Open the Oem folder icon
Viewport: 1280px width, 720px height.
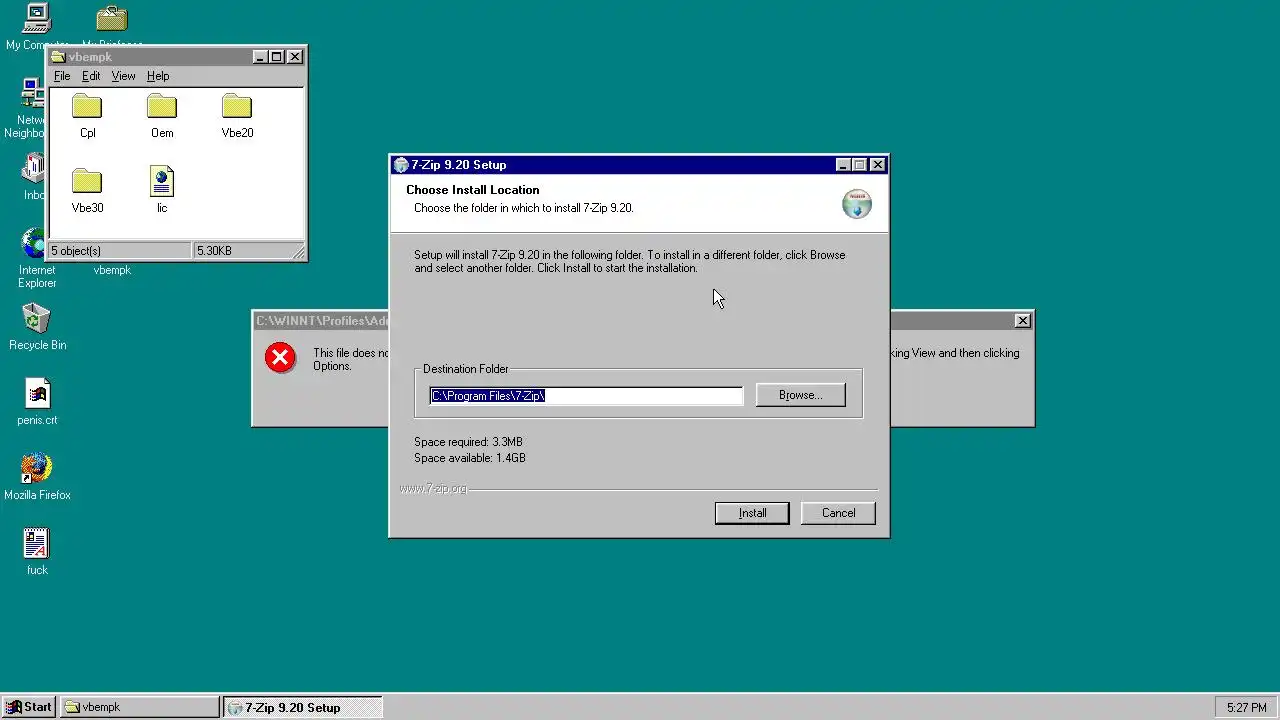162,107
